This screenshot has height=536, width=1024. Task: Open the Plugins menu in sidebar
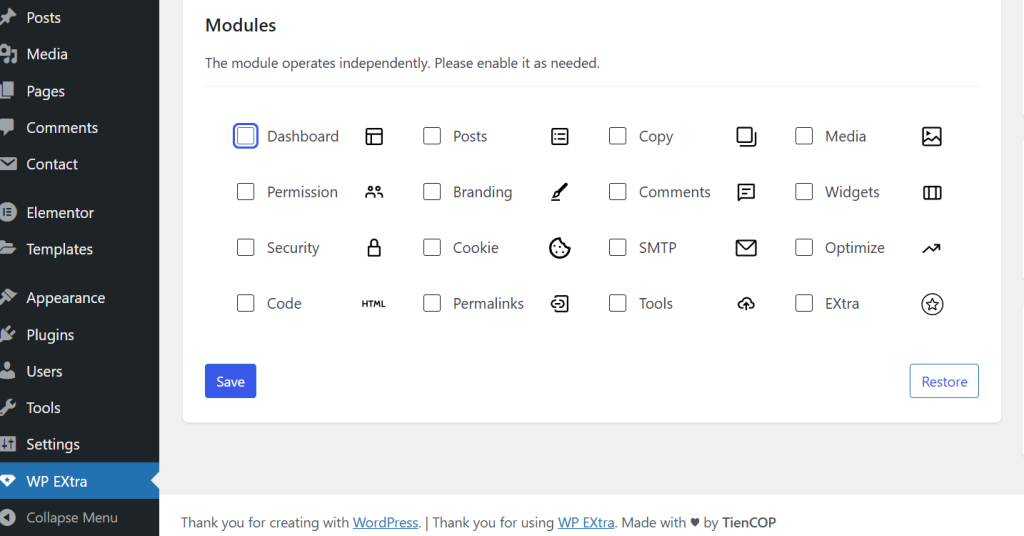pyautogui.click(x=50, y=335)
